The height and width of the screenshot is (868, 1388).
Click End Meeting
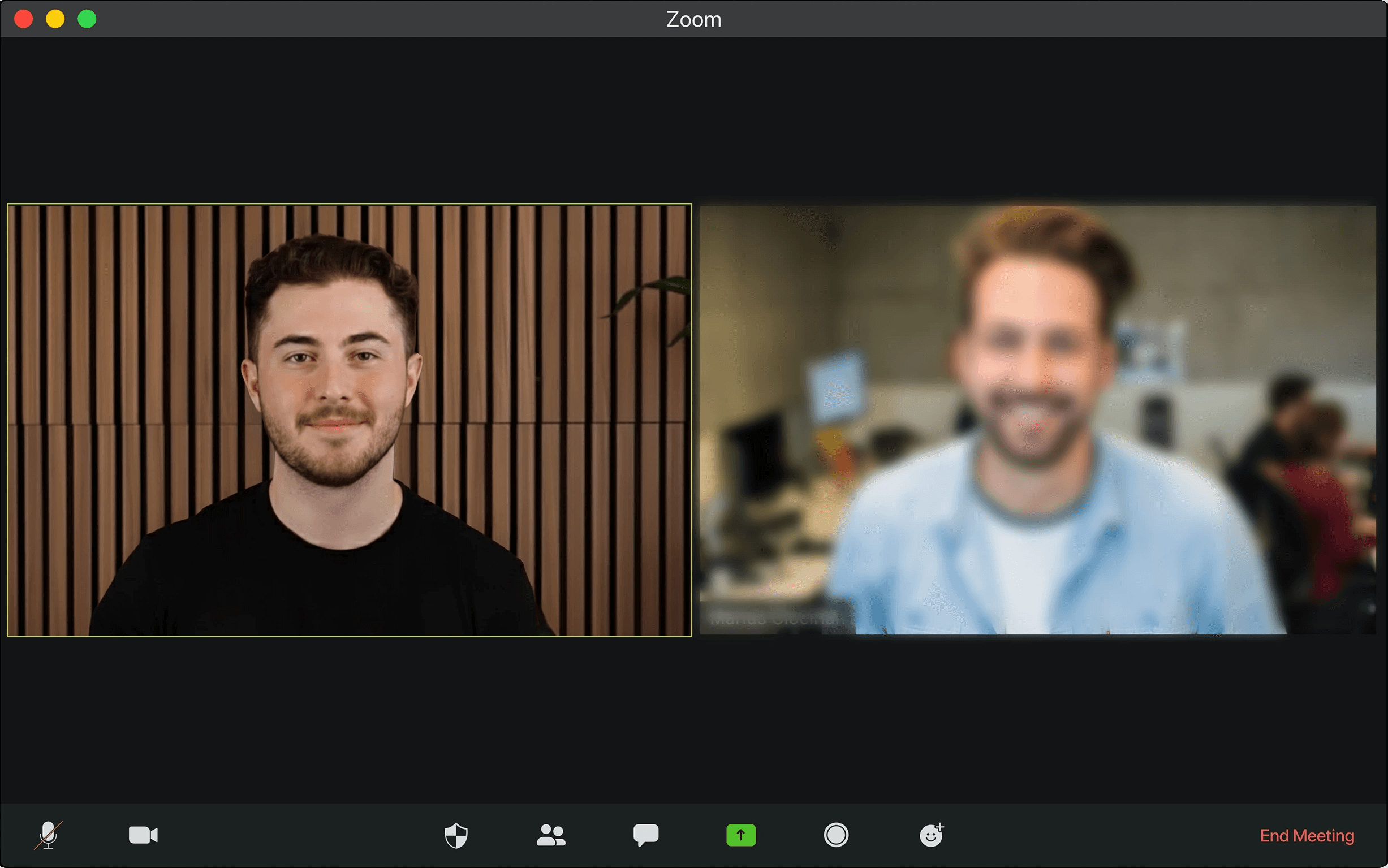pyautogui.click(x=1307, y=835)
